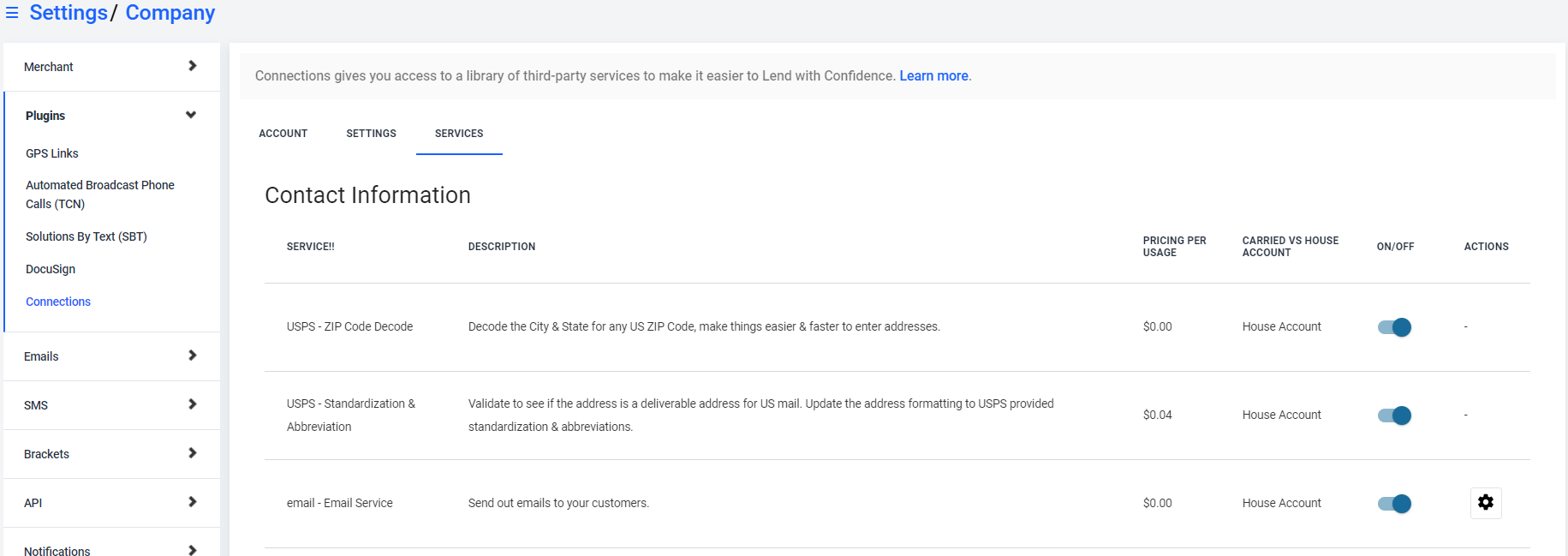Viewport: 1568px width, 556px height.
Task: Switch to the Account tab
Action: (283, 134)
